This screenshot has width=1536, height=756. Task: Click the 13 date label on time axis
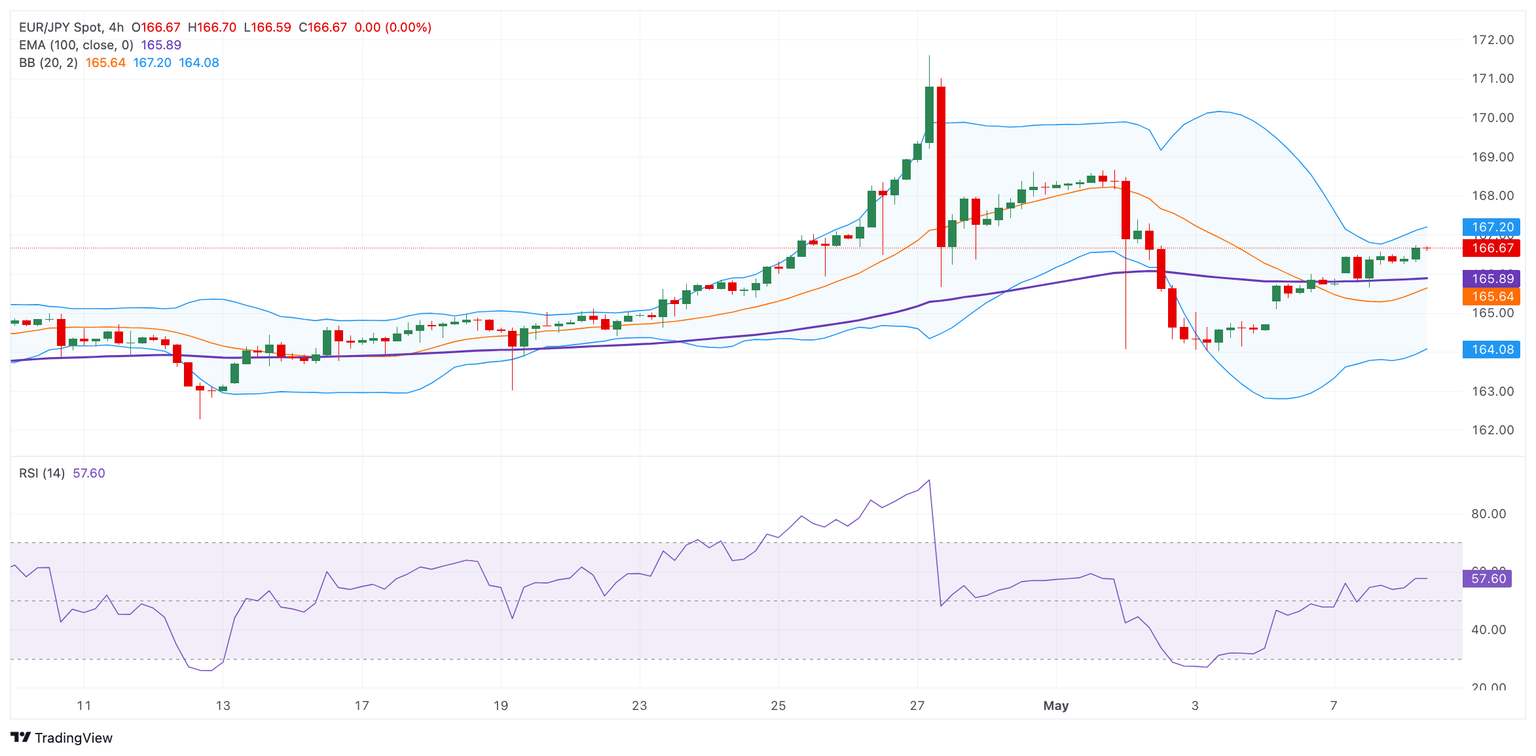click(x=223, y=706)
